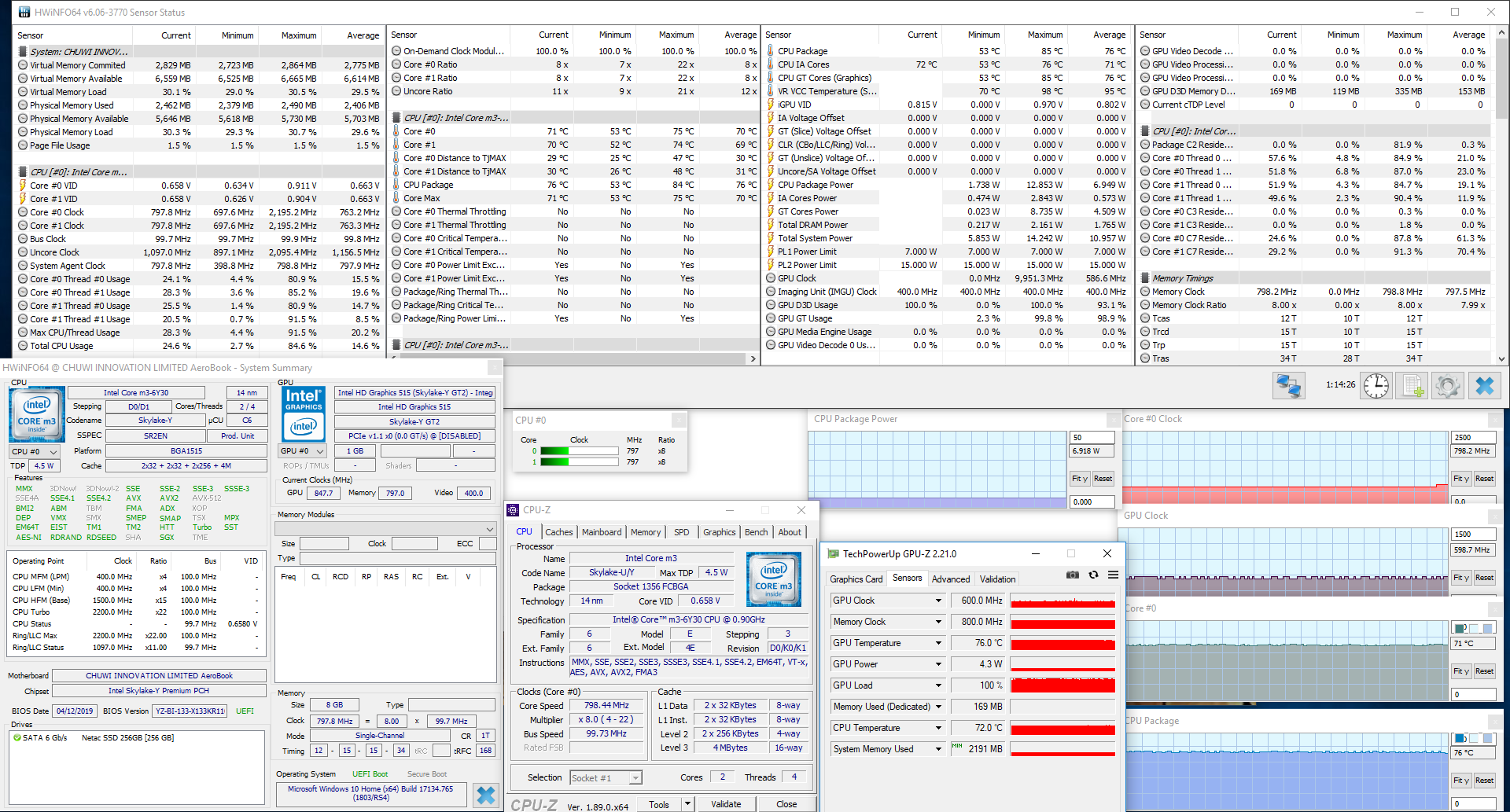
Task: Click Reset button on Core #0 Clock graph
Action: point(1484,479)
